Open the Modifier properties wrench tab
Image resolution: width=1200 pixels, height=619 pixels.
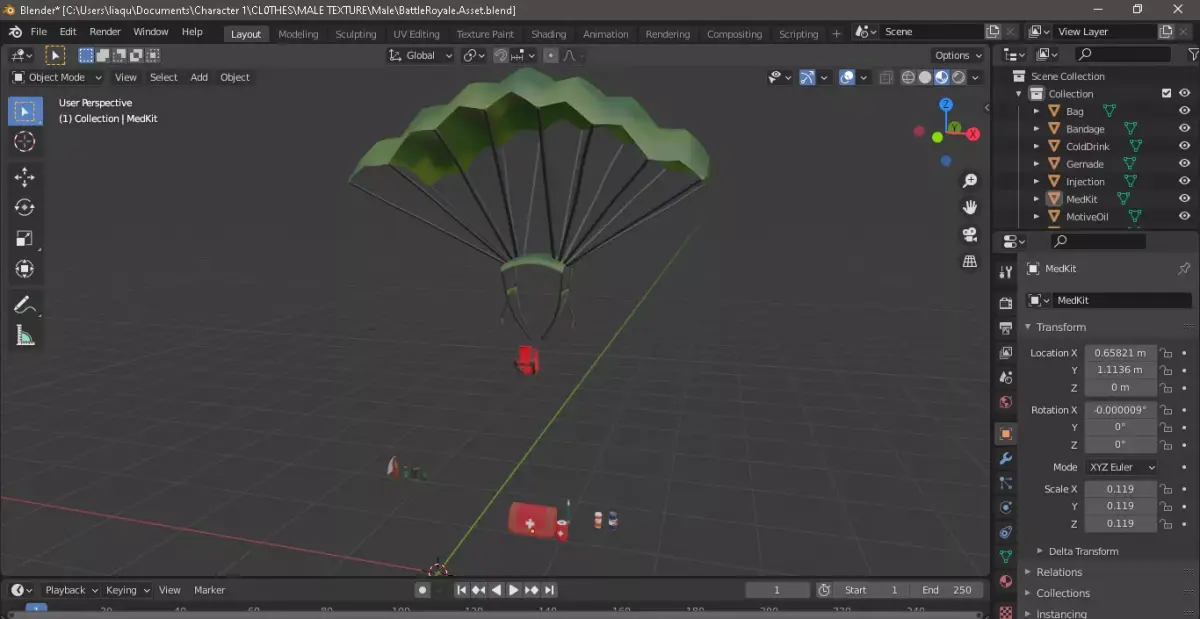[x=1006, y=459]
